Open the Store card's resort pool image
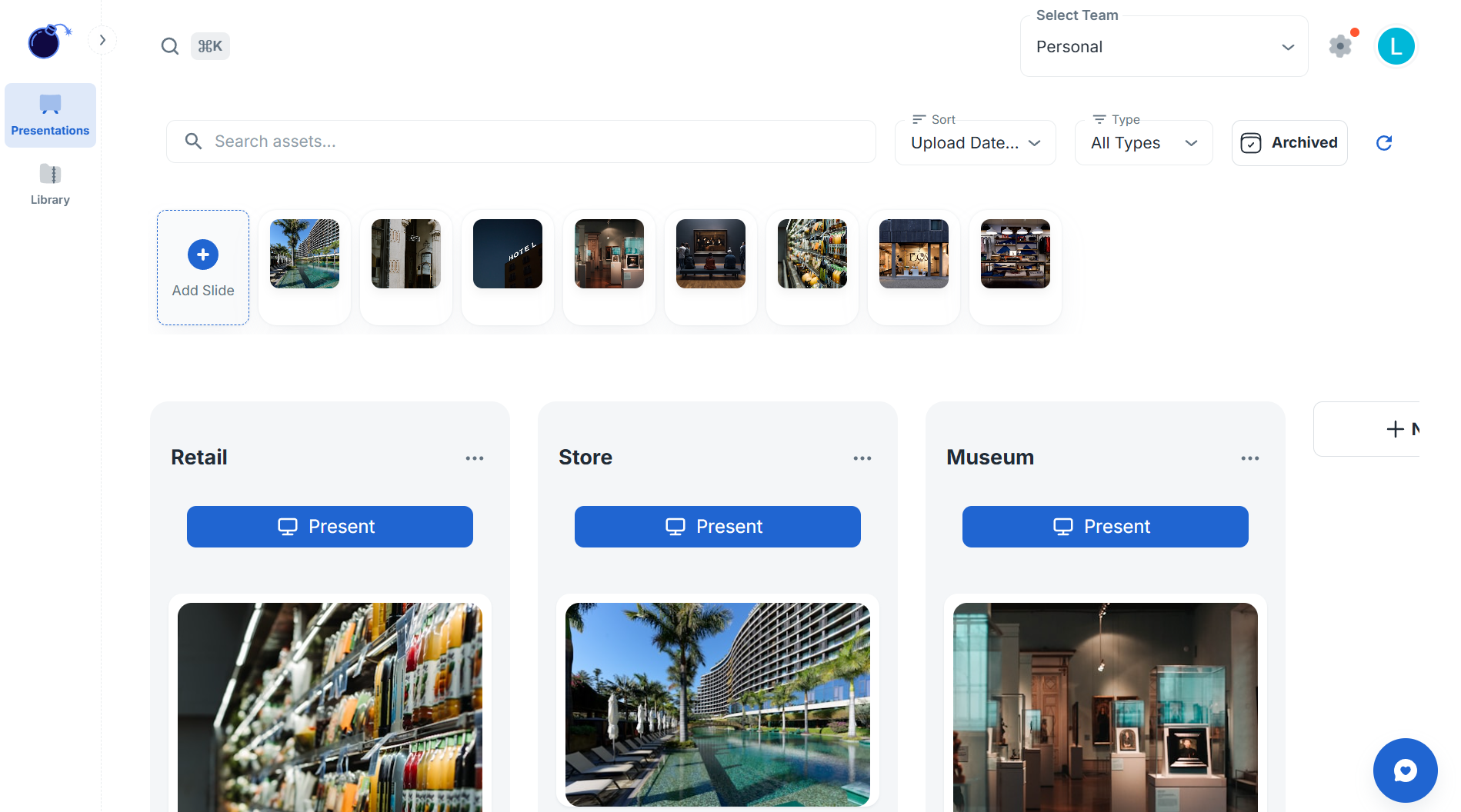Screen dimensions: 1461x812 718,704
